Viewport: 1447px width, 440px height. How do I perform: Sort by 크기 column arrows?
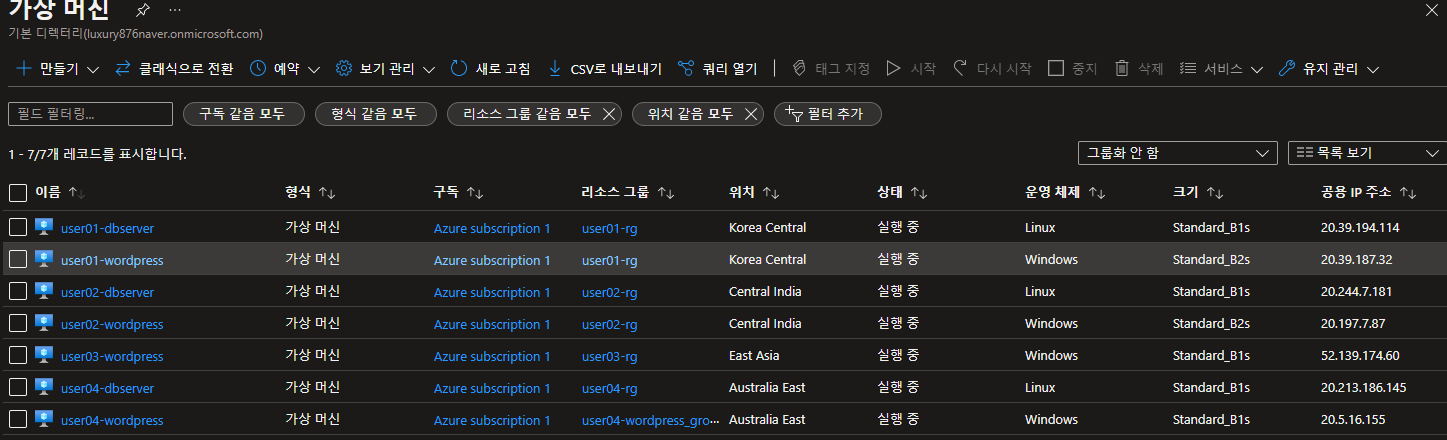pos(1215,192)
